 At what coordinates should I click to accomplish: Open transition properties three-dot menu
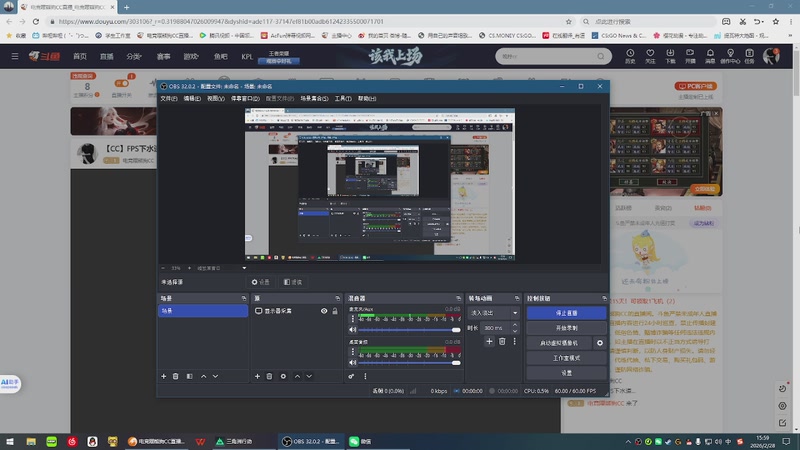click(514, 341)
